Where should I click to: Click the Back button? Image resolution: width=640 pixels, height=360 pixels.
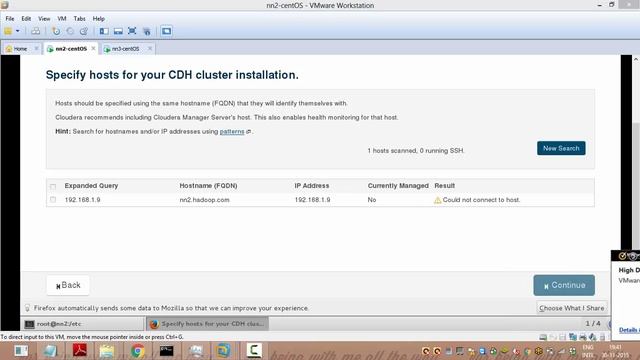coord(68,285)
